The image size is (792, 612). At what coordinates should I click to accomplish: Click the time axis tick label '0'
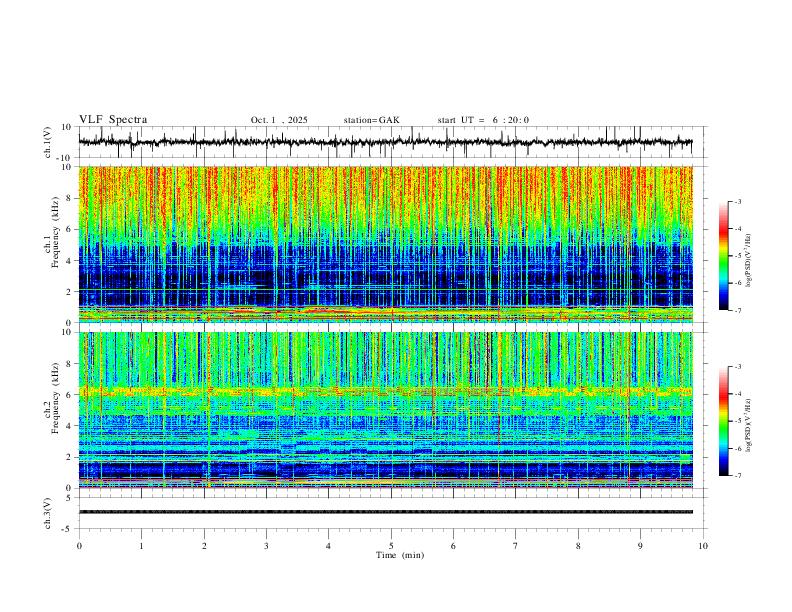point(79,546)
